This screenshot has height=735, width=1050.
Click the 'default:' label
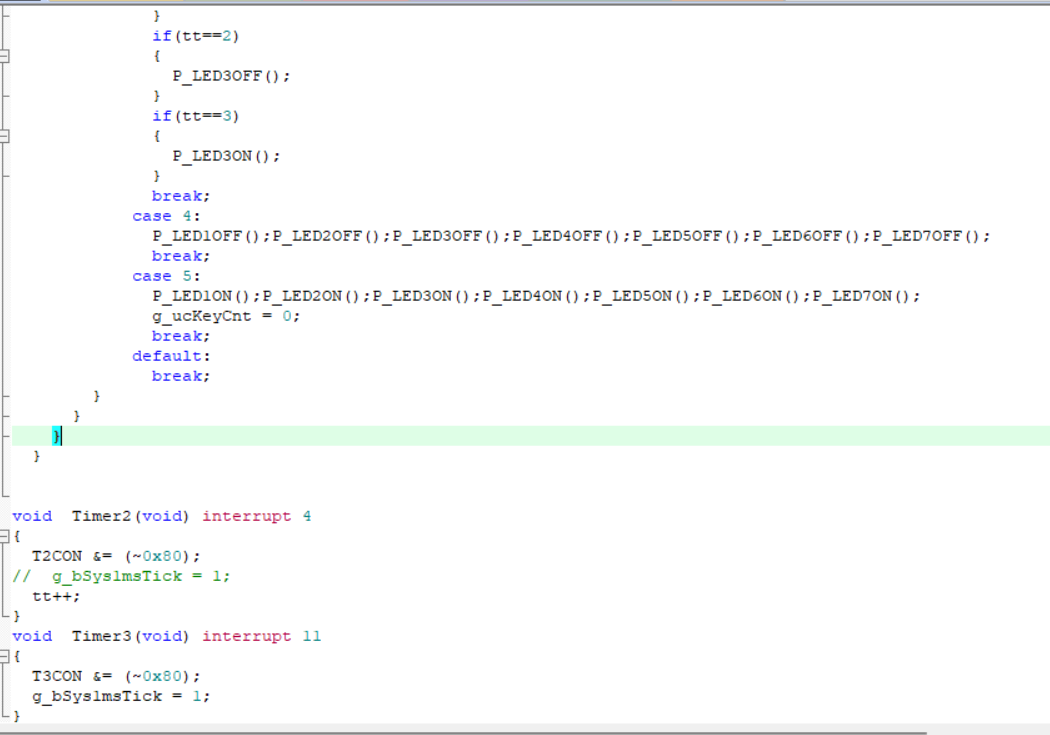pyautogui.click(x=171, y=356)
